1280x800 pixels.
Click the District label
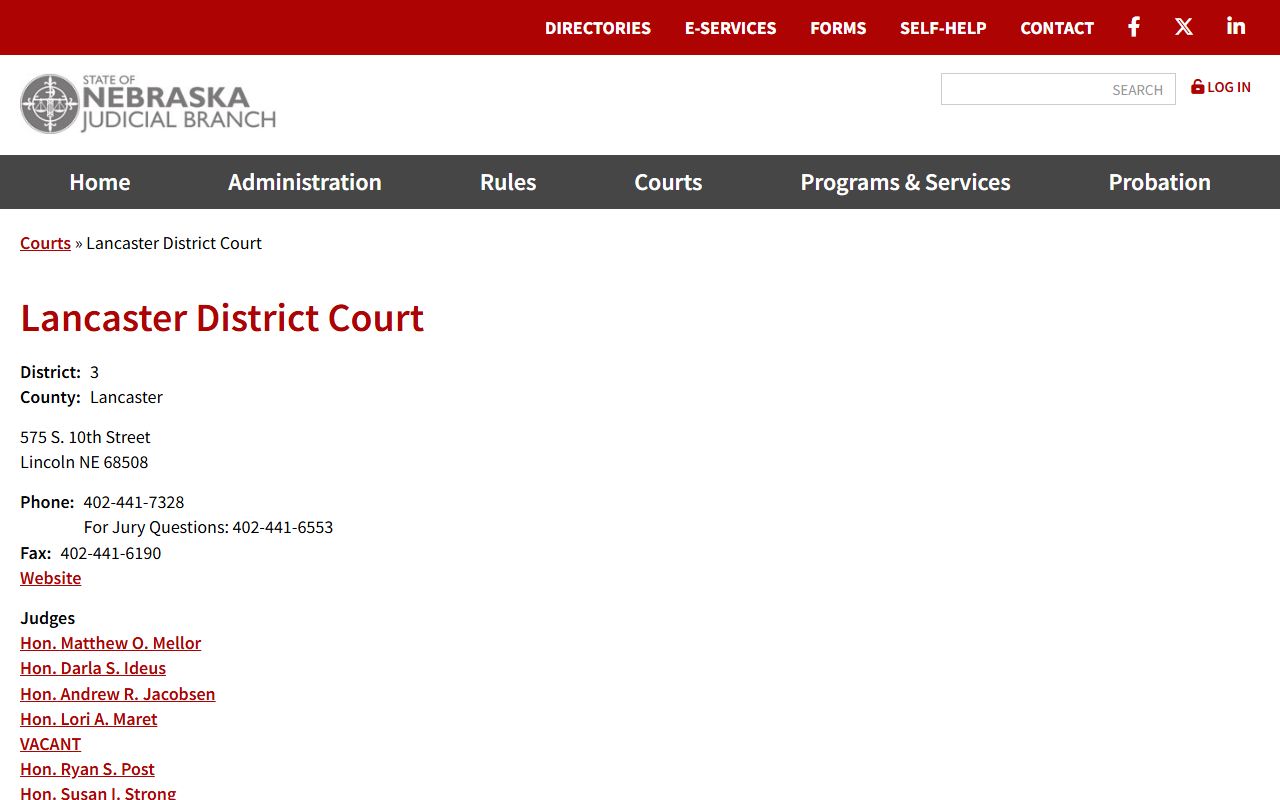(50, 372)
